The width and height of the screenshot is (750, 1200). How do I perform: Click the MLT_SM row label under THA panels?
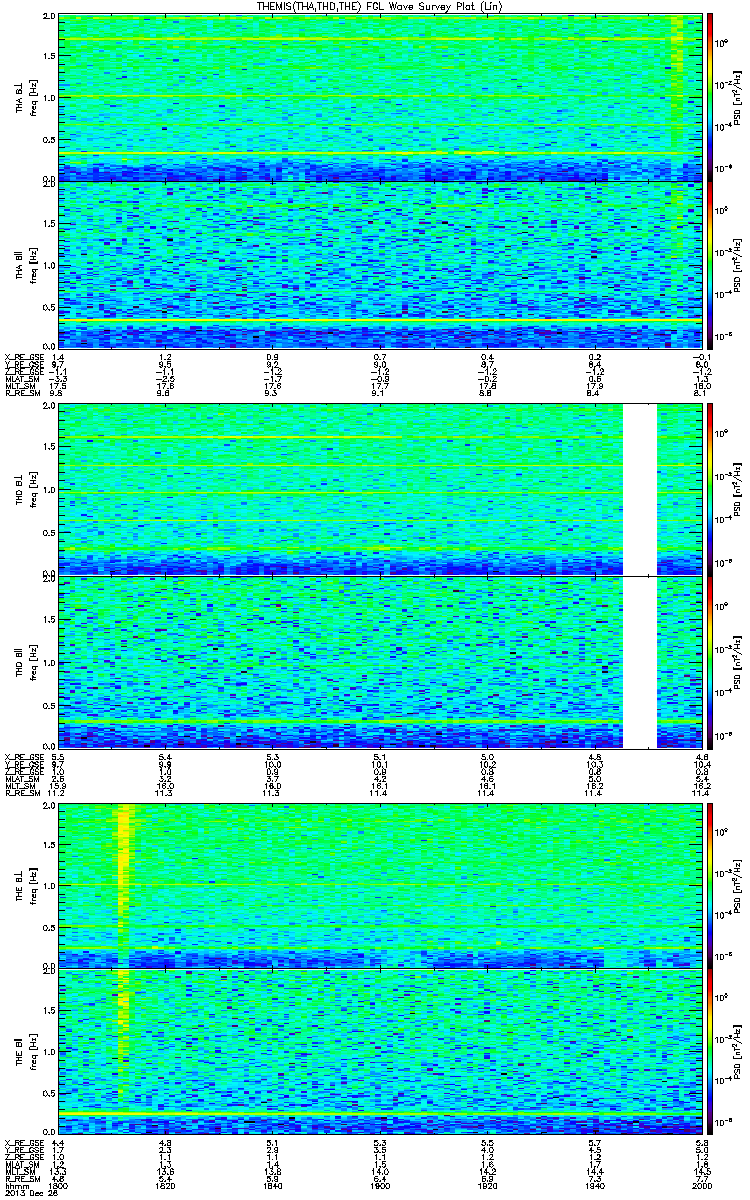[20, 387]
